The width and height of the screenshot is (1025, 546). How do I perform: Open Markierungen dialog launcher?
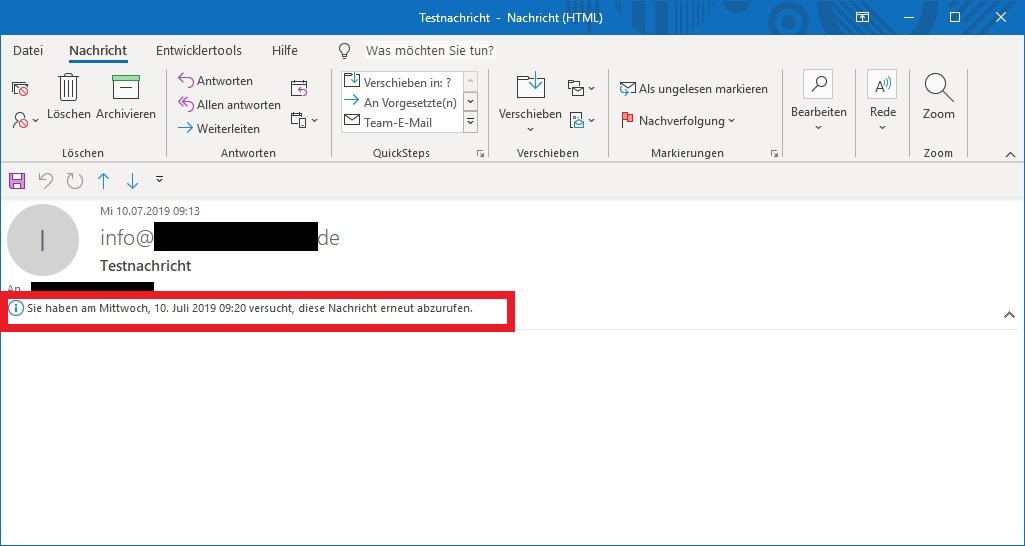coord(775,154)
